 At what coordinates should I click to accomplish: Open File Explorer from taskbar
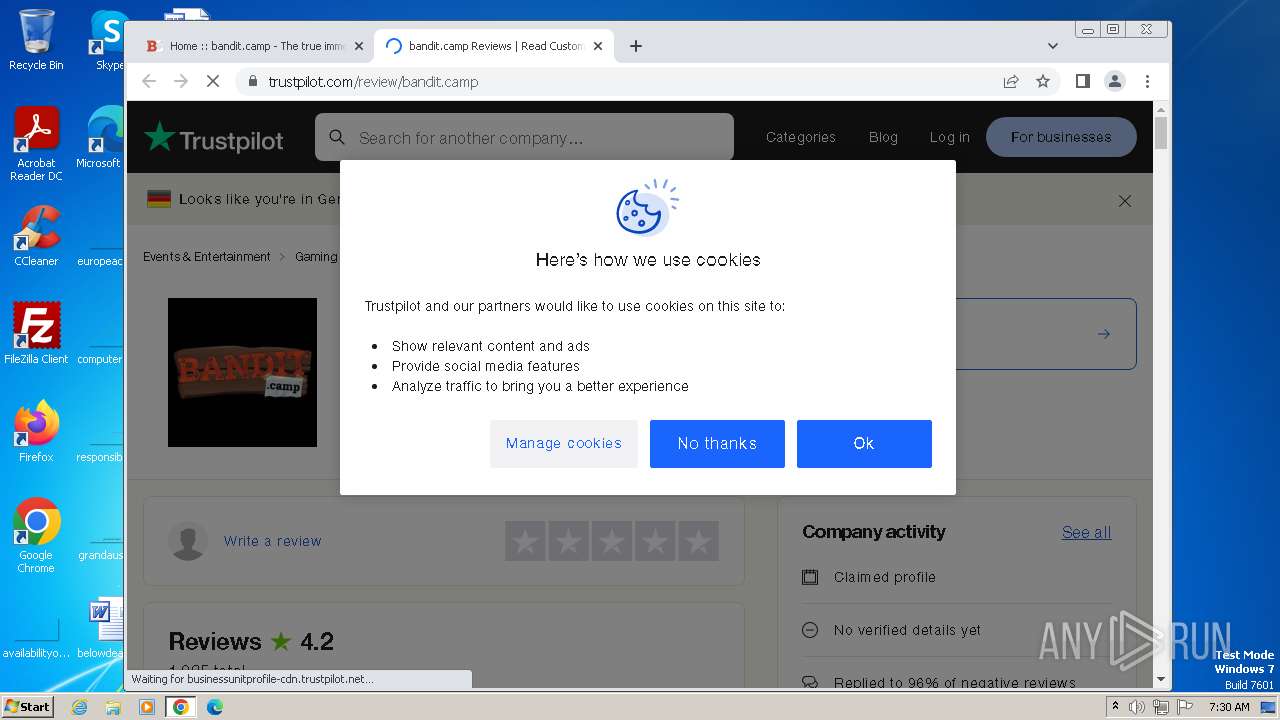pyautogui.click(x=113, y=707)
